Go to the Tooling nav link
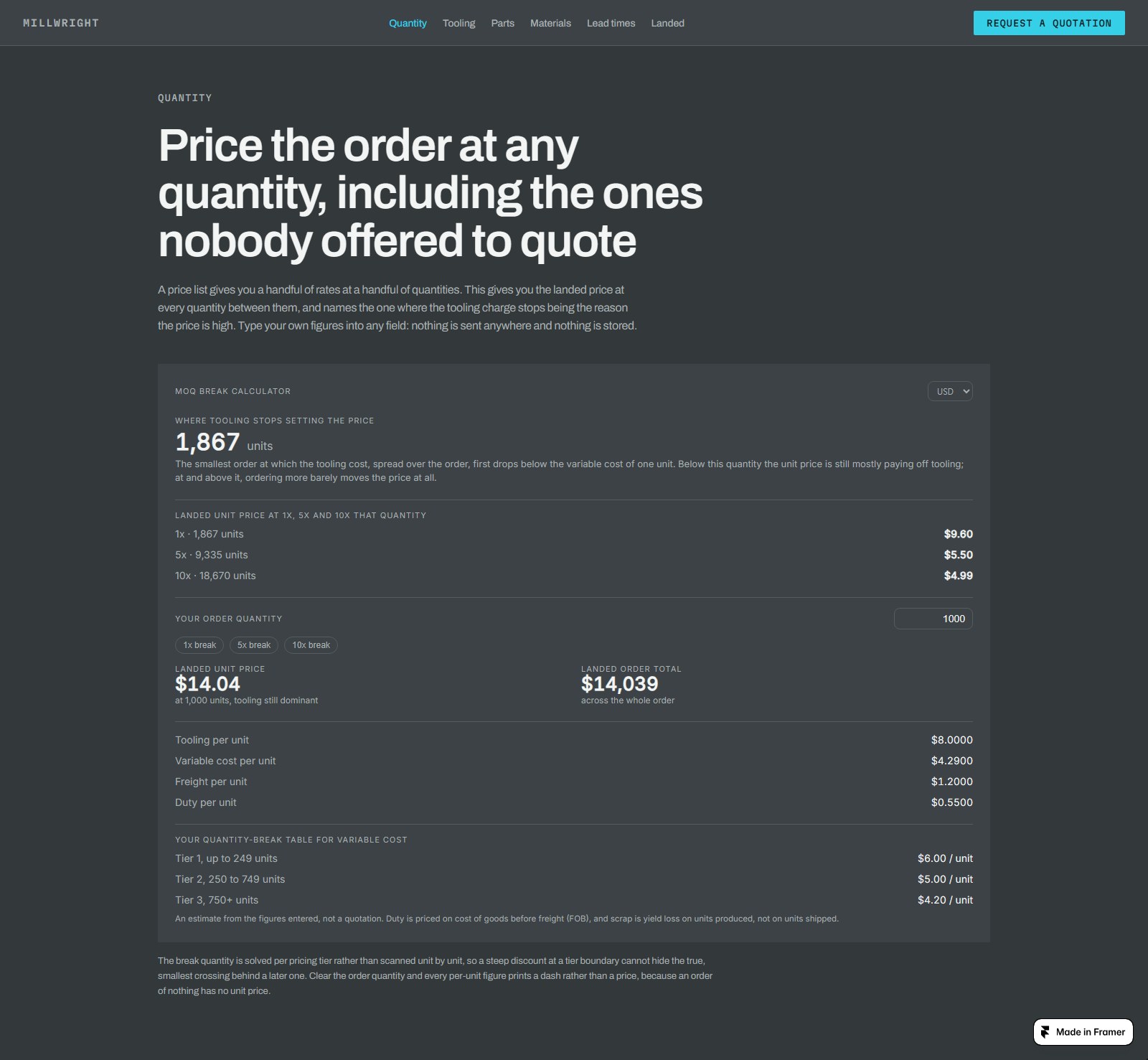 click(458, 23)
